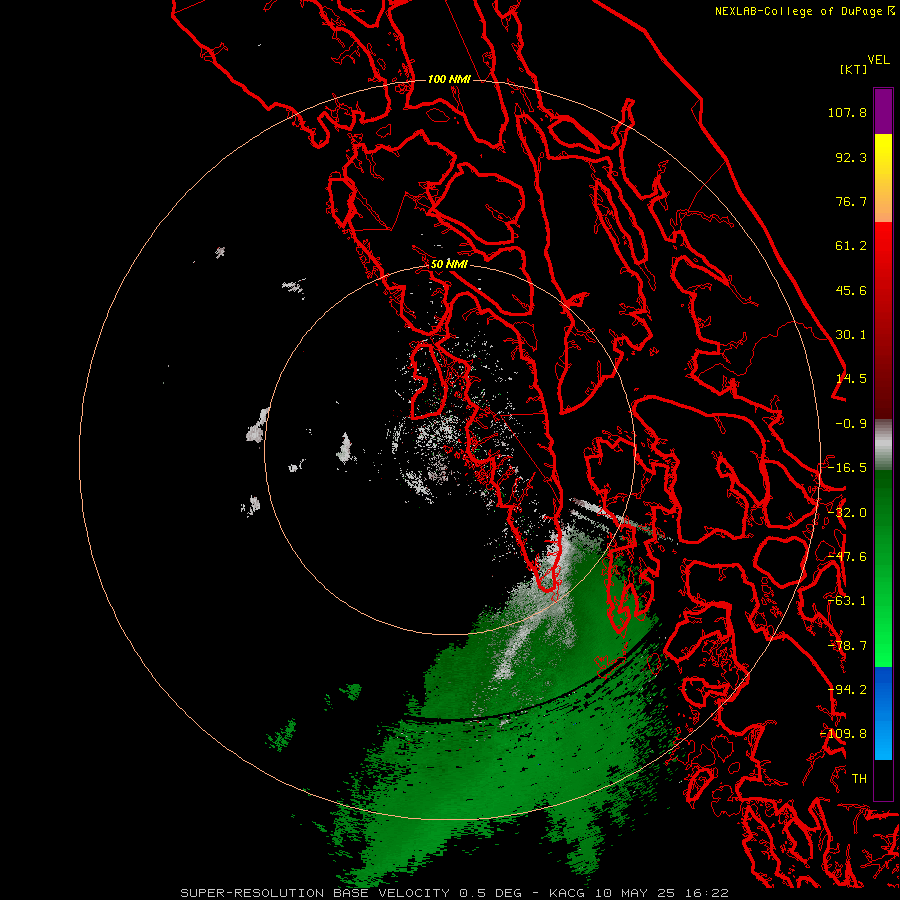Select the 92.3 legend value
Screen dimensions: 900x900
pos(851,157)
